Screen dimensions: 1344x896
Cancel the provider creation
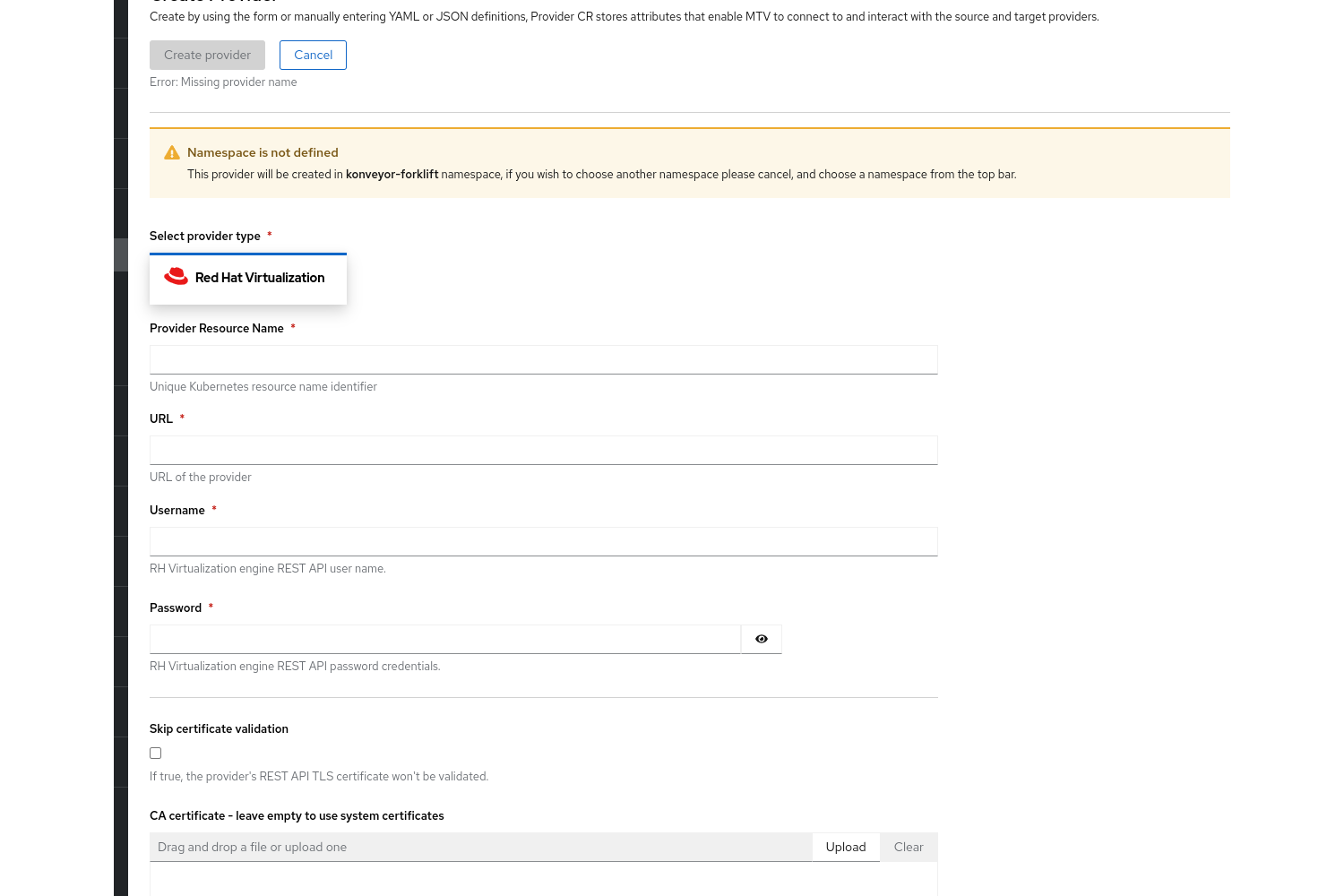(x=313, y=55)
